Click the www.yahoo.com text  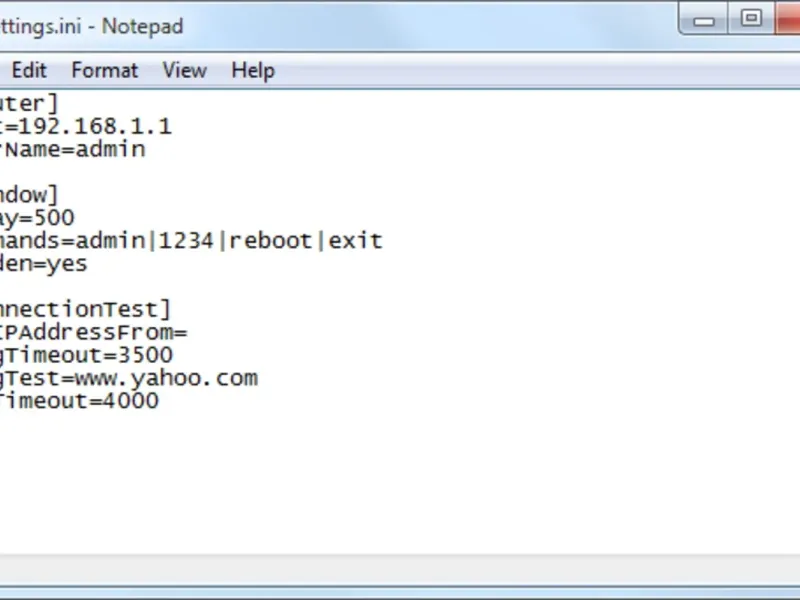point(180,378)
